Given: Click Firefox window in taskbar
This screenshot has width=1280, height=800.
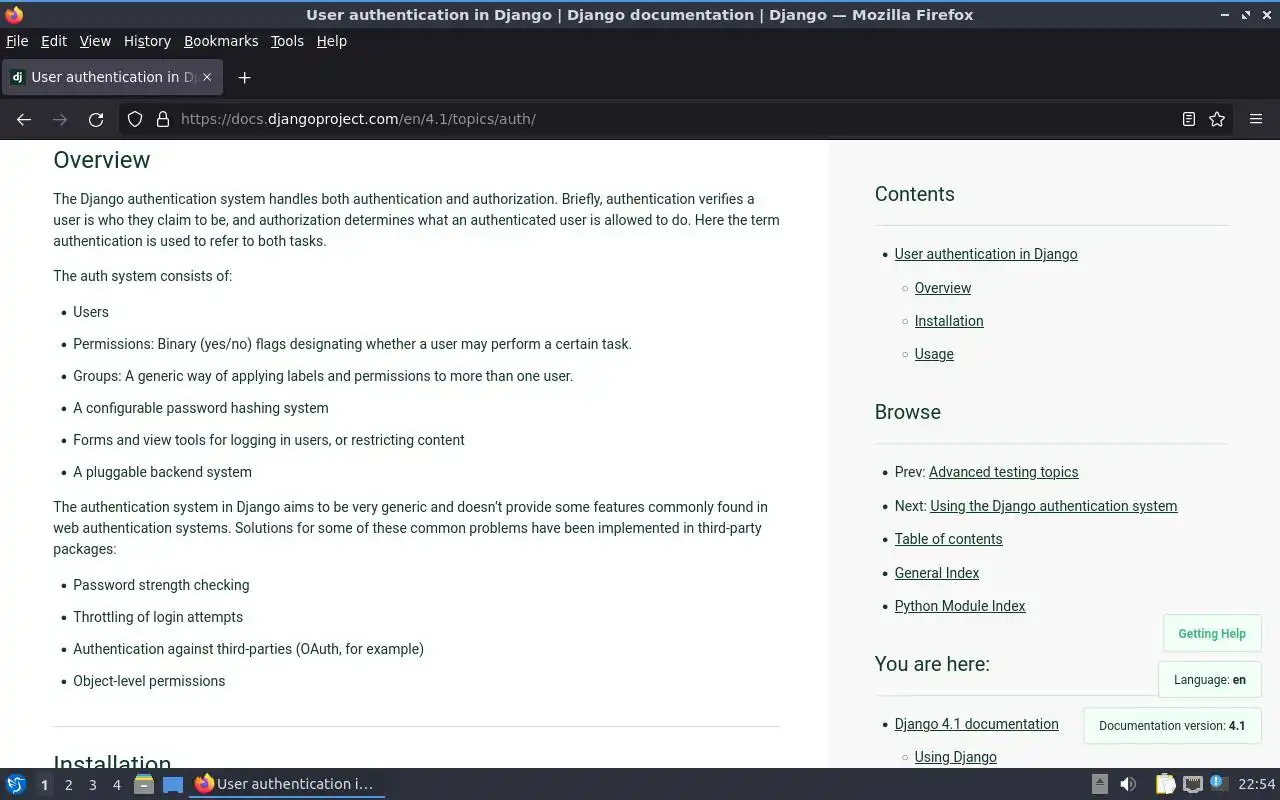Looking at the screenshot, I should click(287, 784).
